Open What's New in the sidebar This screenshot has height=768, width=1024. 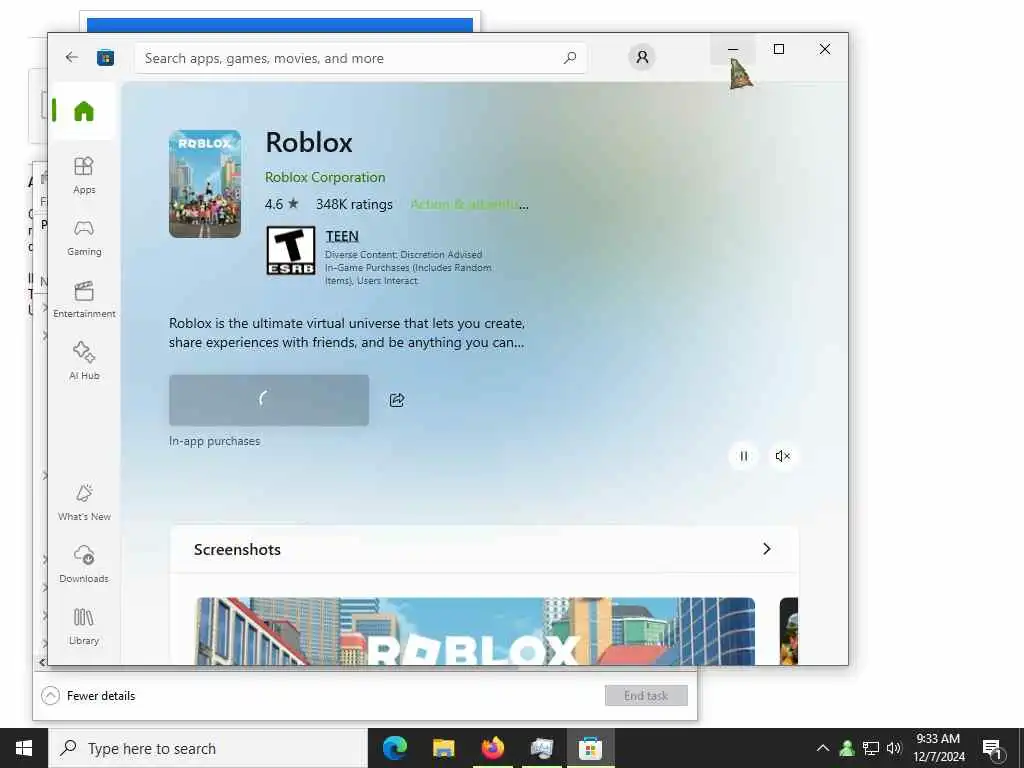(84, 503)
